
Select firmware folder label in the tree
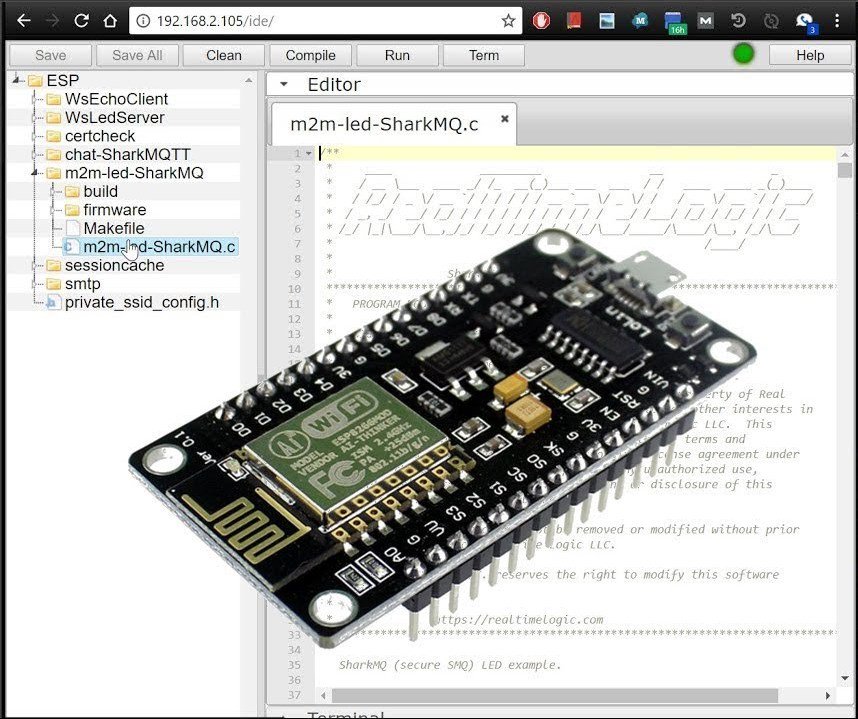click(x=114, y=210)
